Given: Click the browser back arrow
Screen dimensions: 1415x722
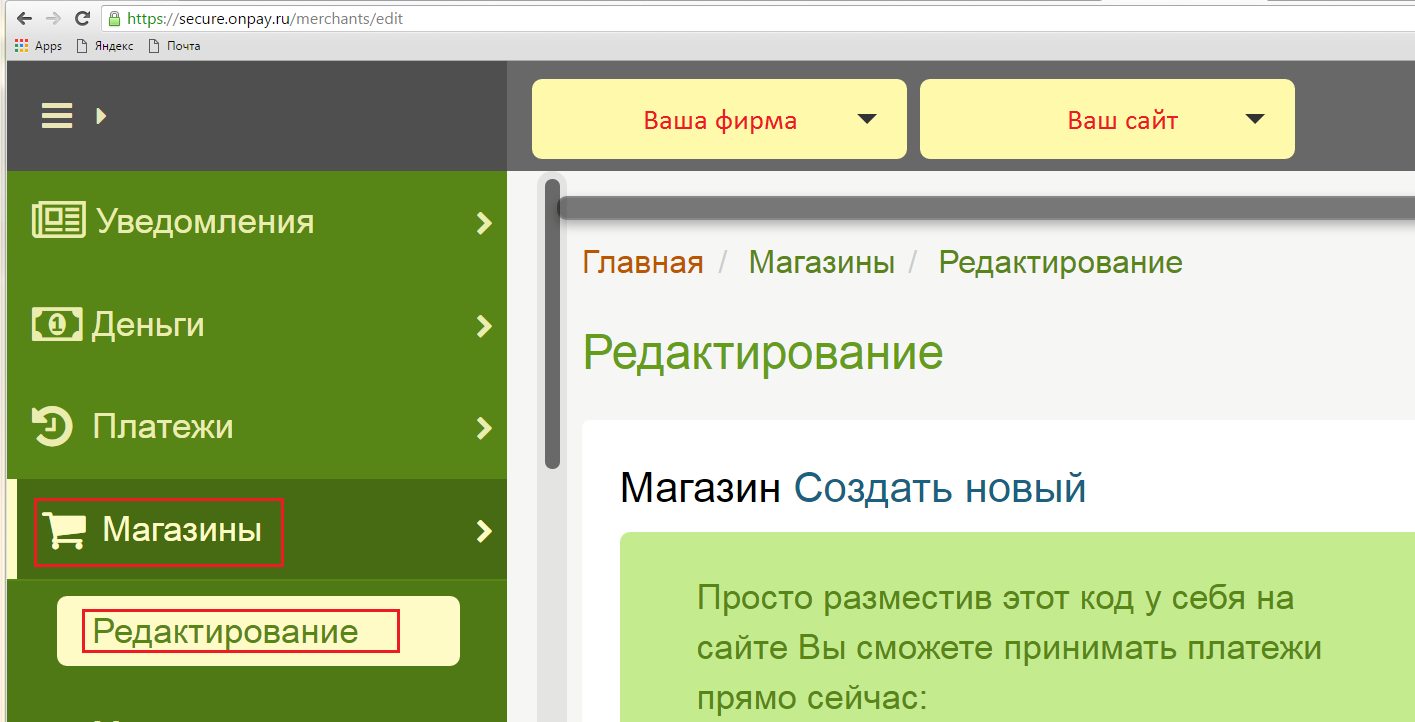Looking at the screenshot, I should coord(24,19).
